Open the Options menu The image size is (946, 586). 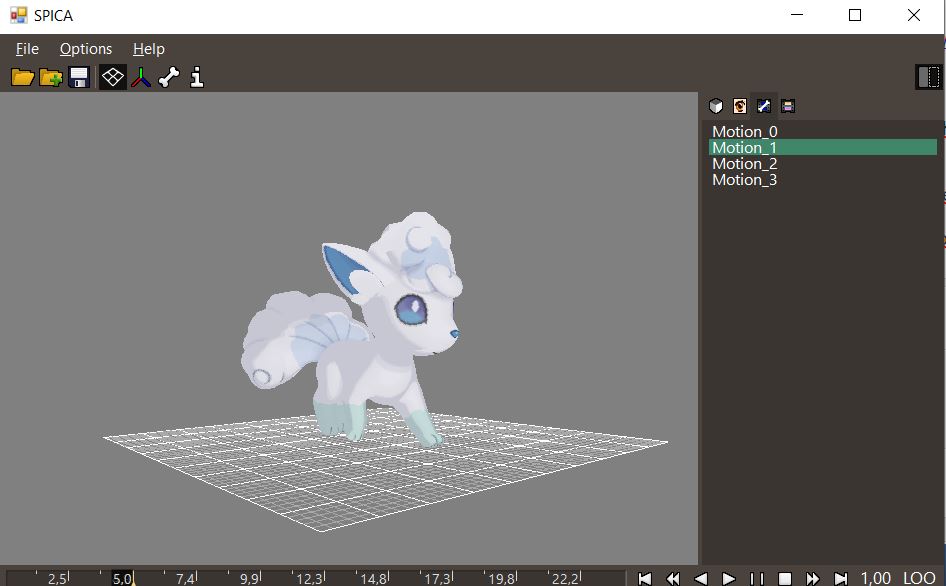[86, 49]
